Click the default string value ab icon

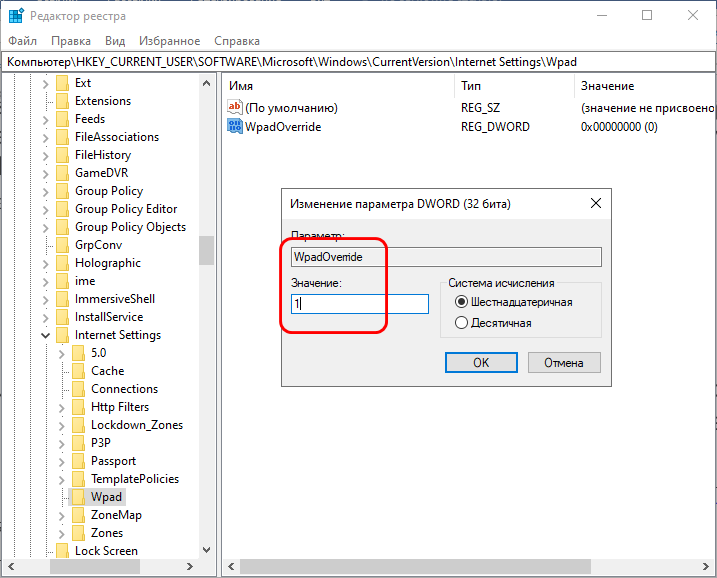click(x=235, y=107)
